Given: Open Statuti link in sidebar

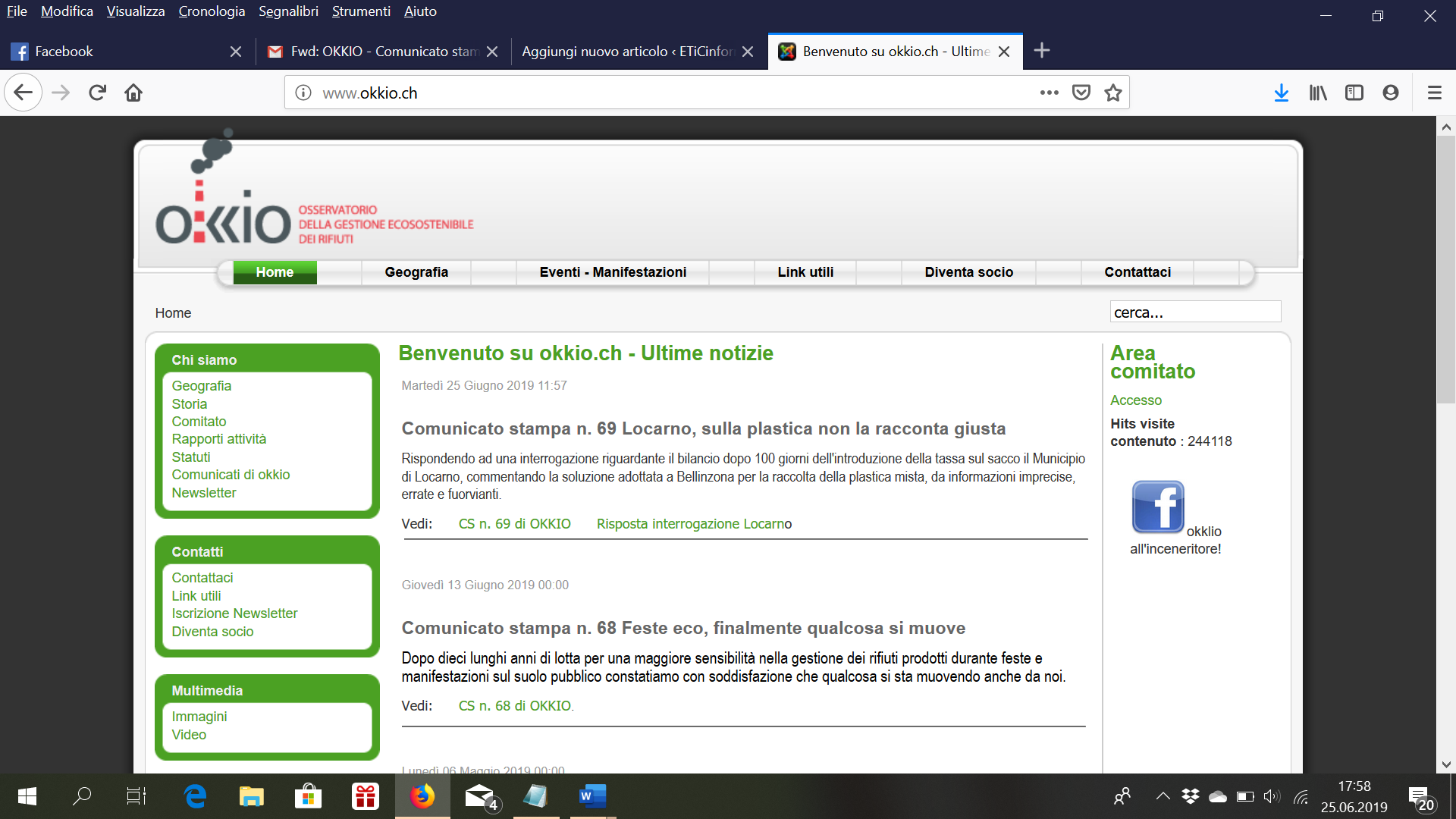Looking at the screenshot, I should [190, 457].
